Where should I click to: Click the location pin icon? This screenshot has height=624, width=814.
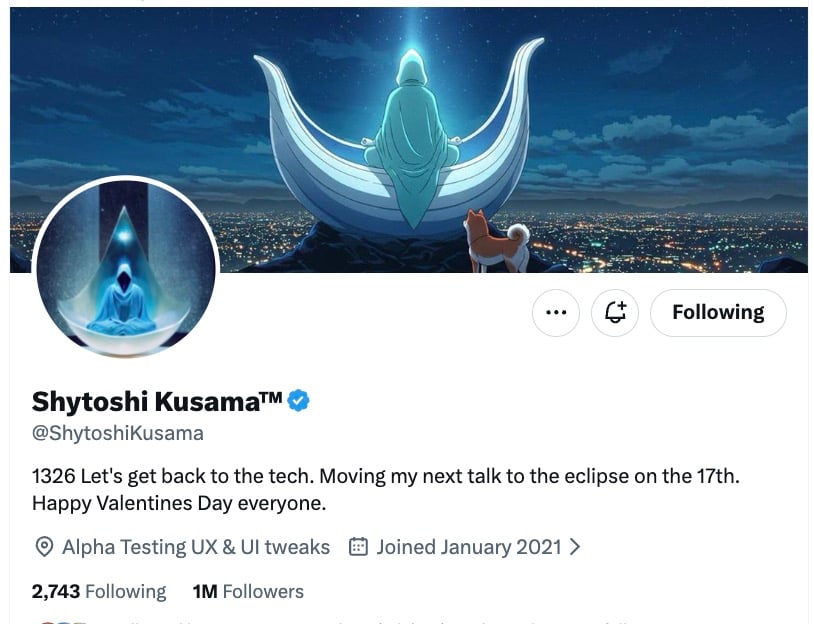tap(44, 547)
